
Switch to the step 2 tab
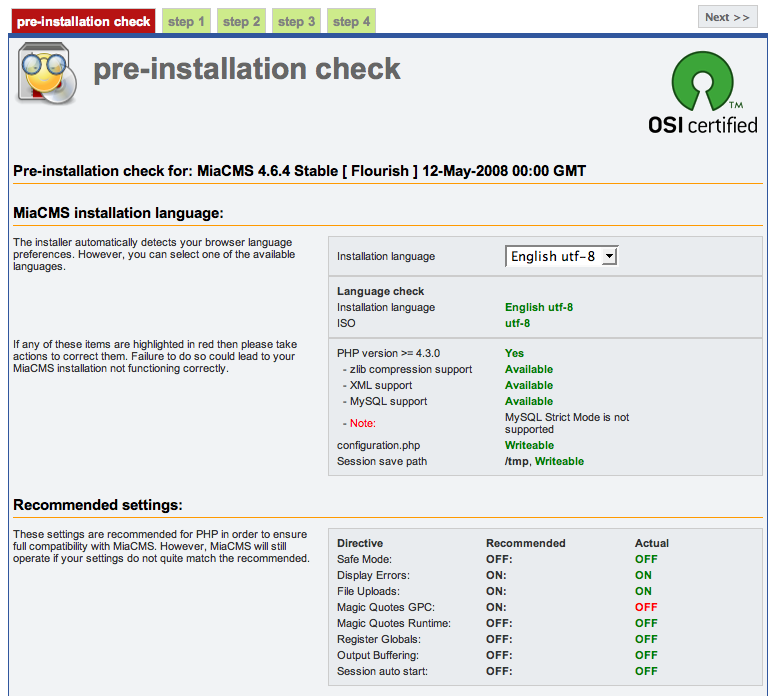coord(241,21)
